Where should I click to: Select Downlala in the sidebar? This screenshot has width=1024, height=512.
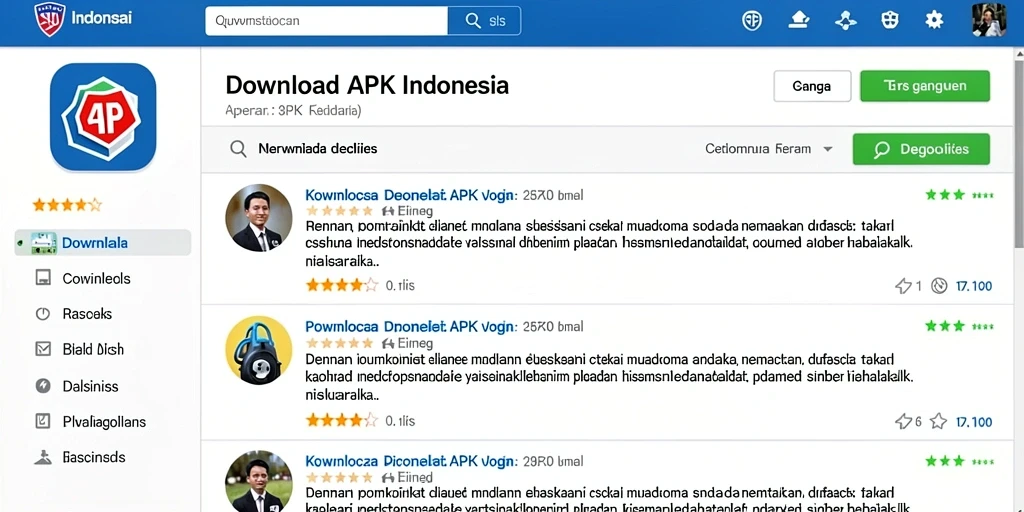pyautogui.click(x=103, y=243)
